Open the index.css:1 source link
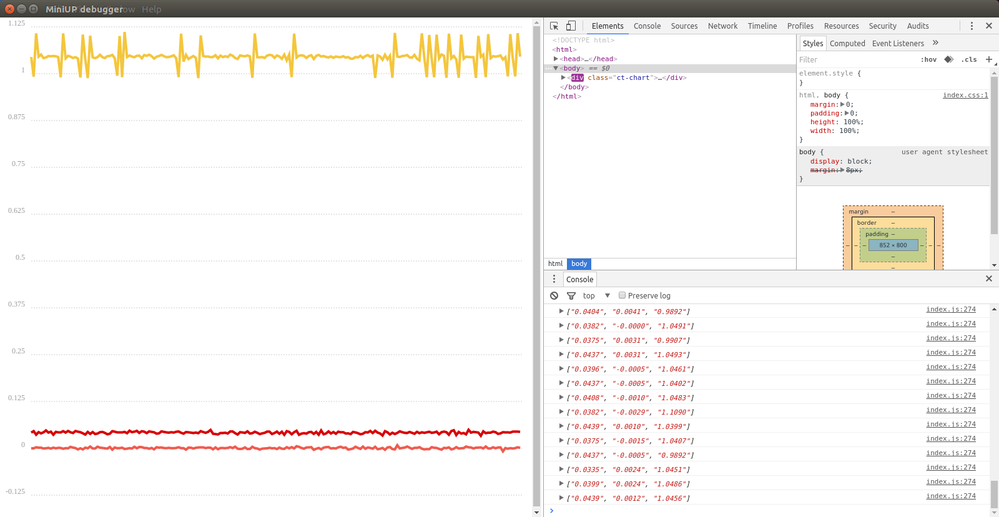Viewport: 999px width, 517px height. [x=965, y=95]
